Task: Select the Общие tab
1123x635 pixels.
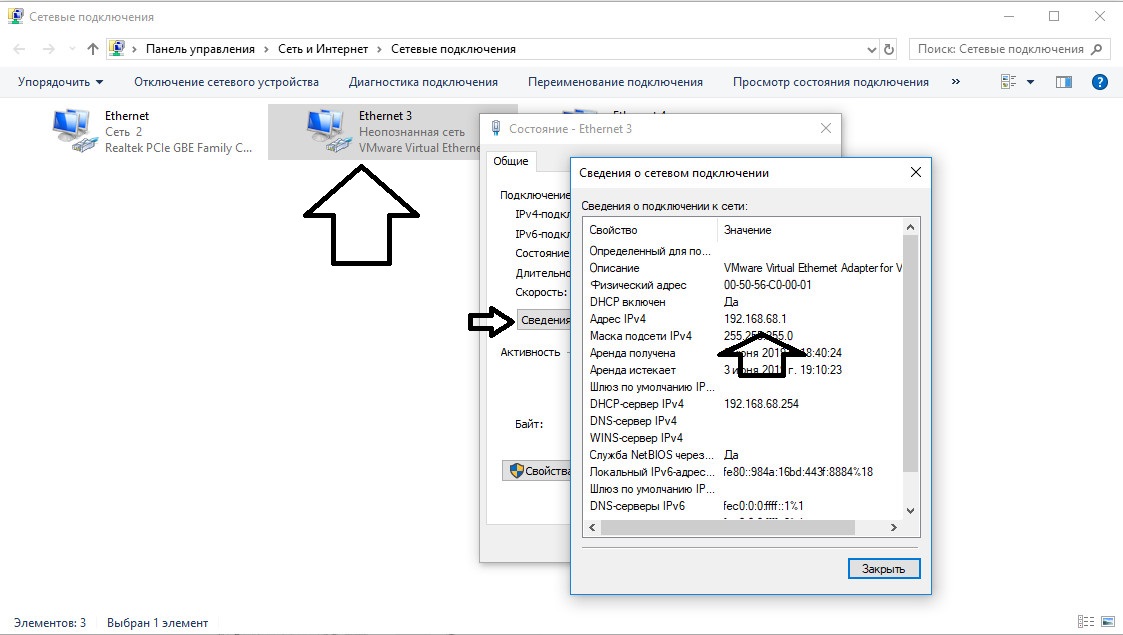Action: tap(511, 161)
